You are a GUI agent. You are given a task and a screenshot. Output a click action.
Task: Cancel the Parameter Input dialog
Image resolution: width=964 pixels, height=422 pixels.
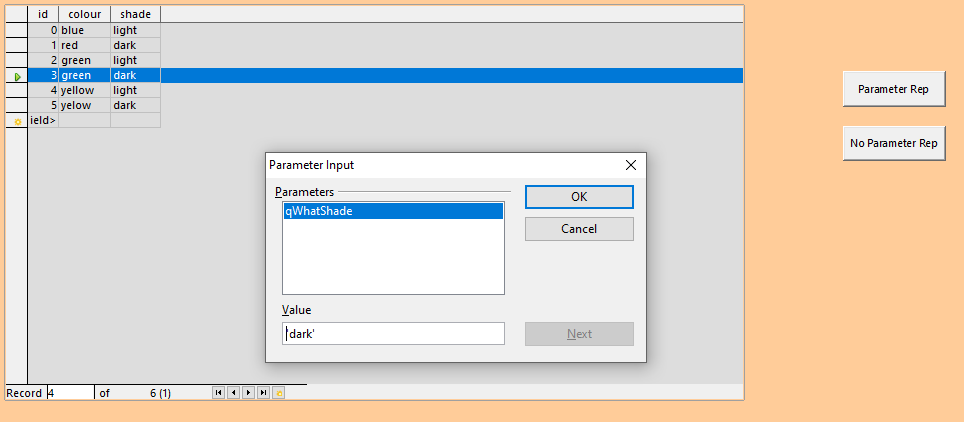tap(579, 229)
